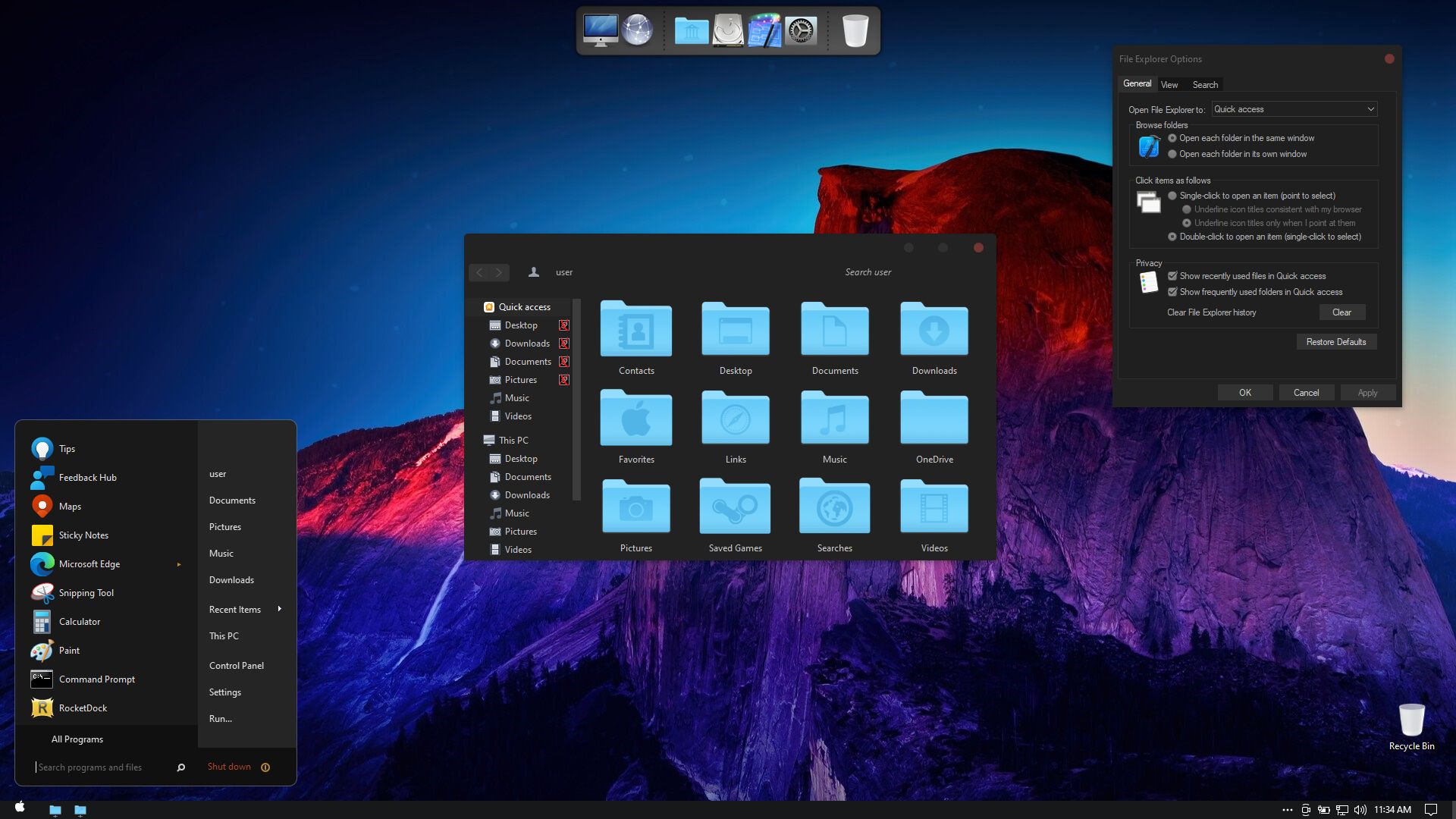Select Open each folder in its own window

(x=1172, y=154)
